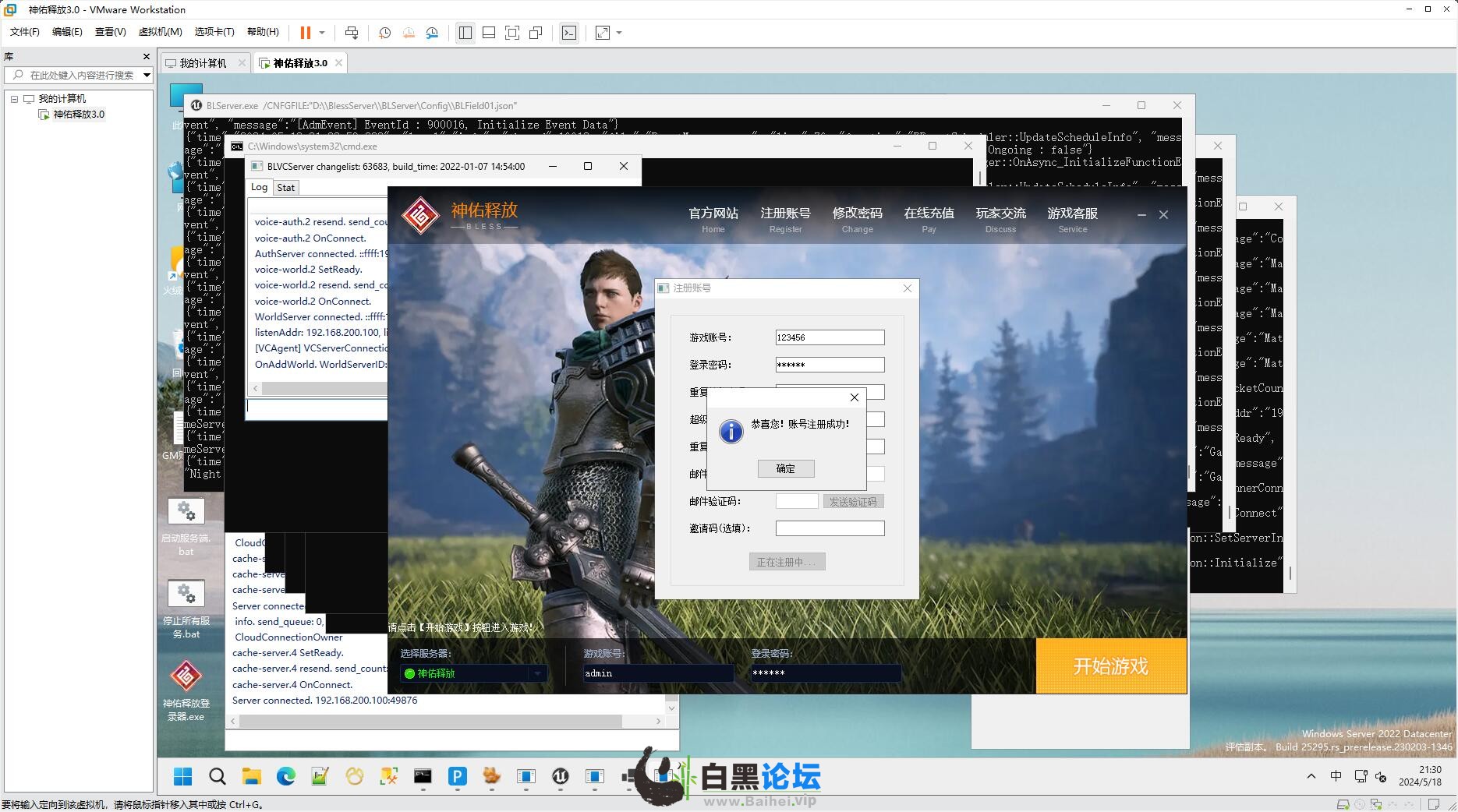Open the 神佑释放登录器.exe desktop icon
Screen dimensions: 1458x812
tap(186, 691)
